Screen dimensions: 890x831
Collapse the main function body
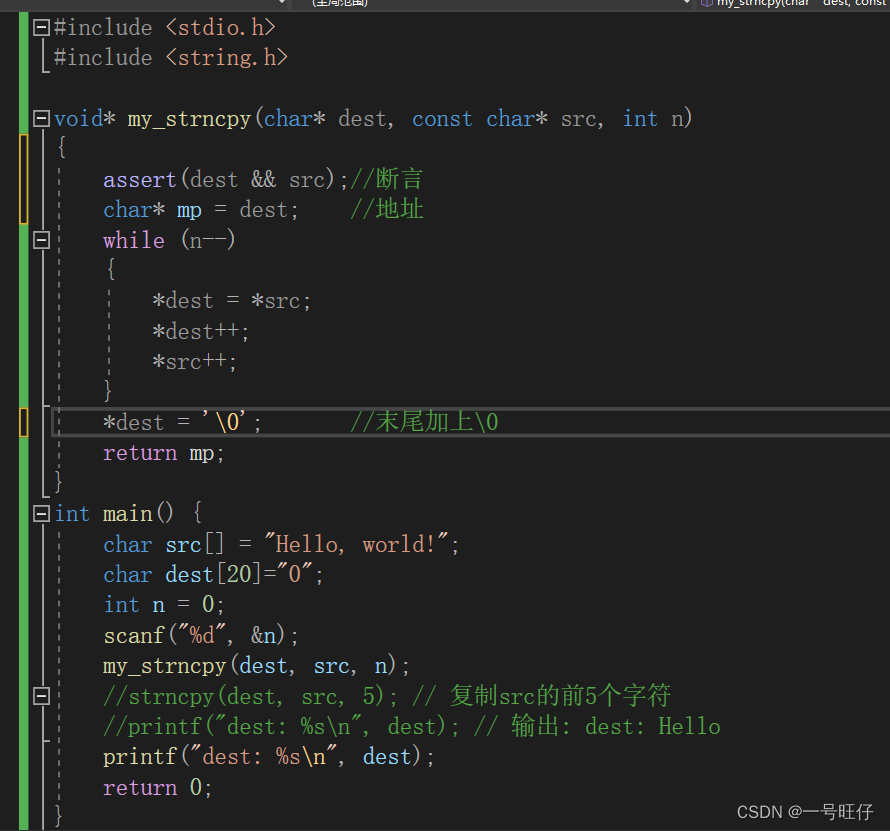tap(41, 513)
